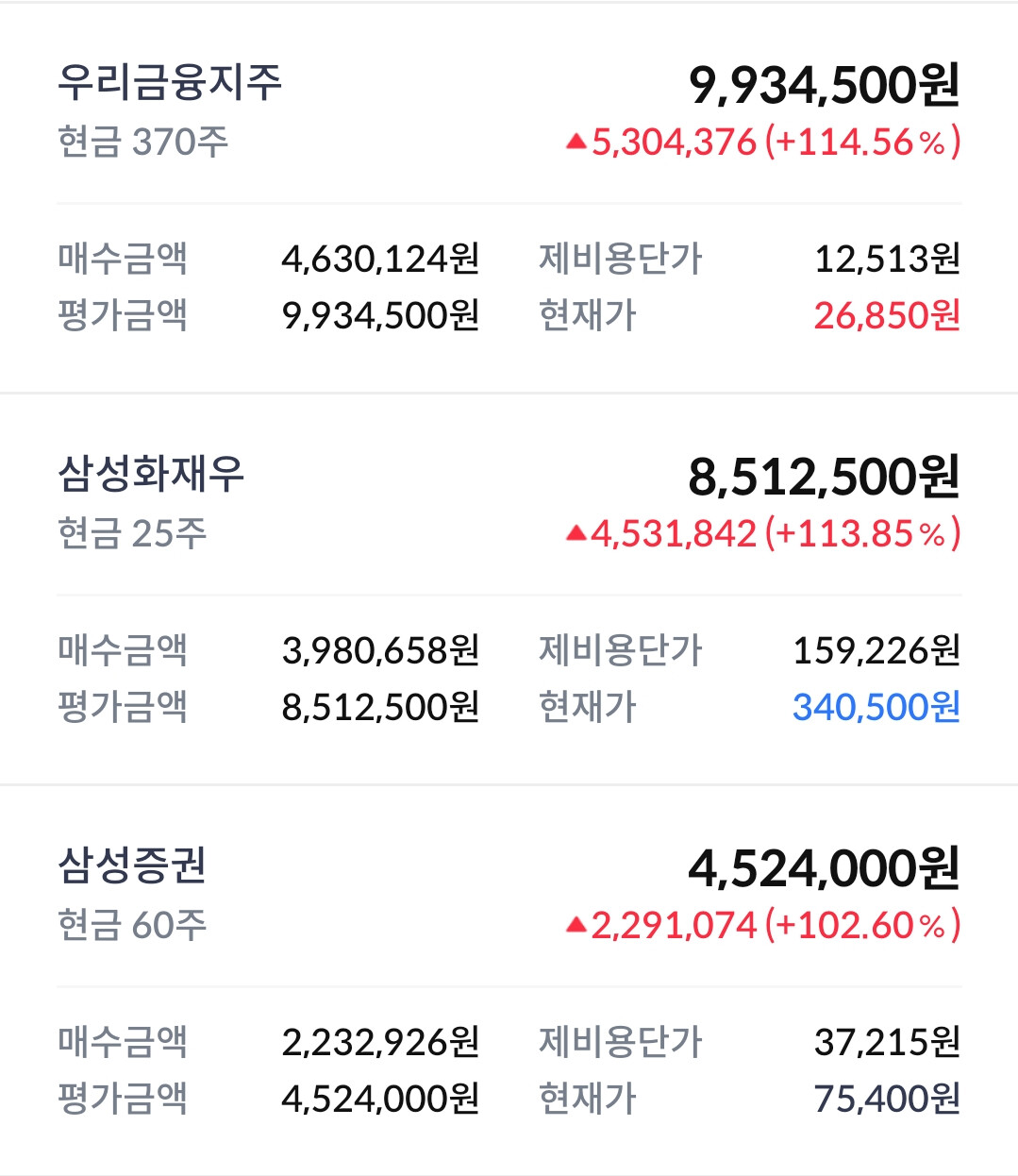Click the red up-triangle beside 2,291,074
This screenshot has height=1176, width=1018.
pos(576,926)
